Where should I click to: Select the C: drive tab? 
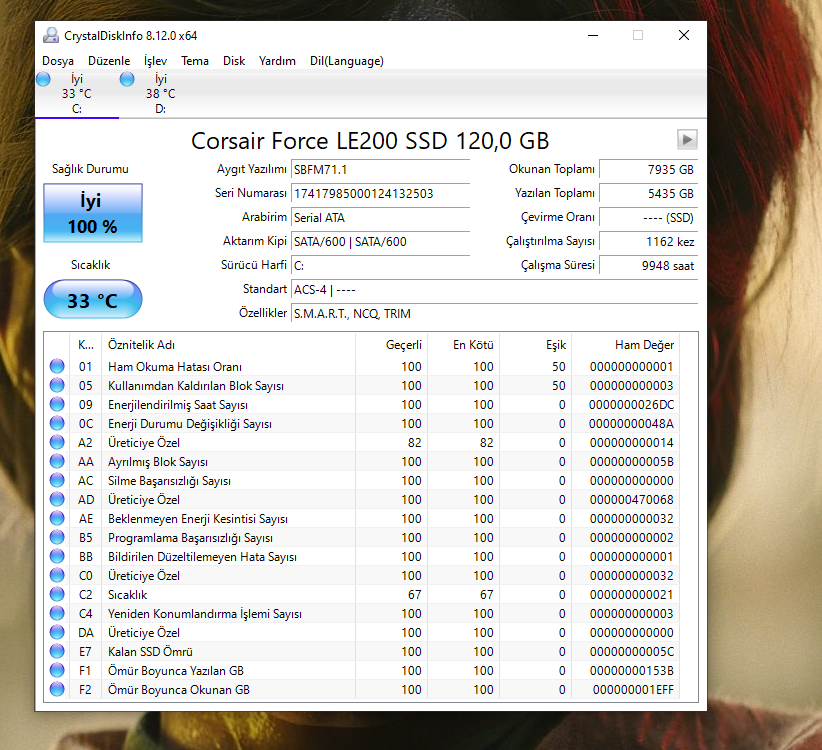77,94
